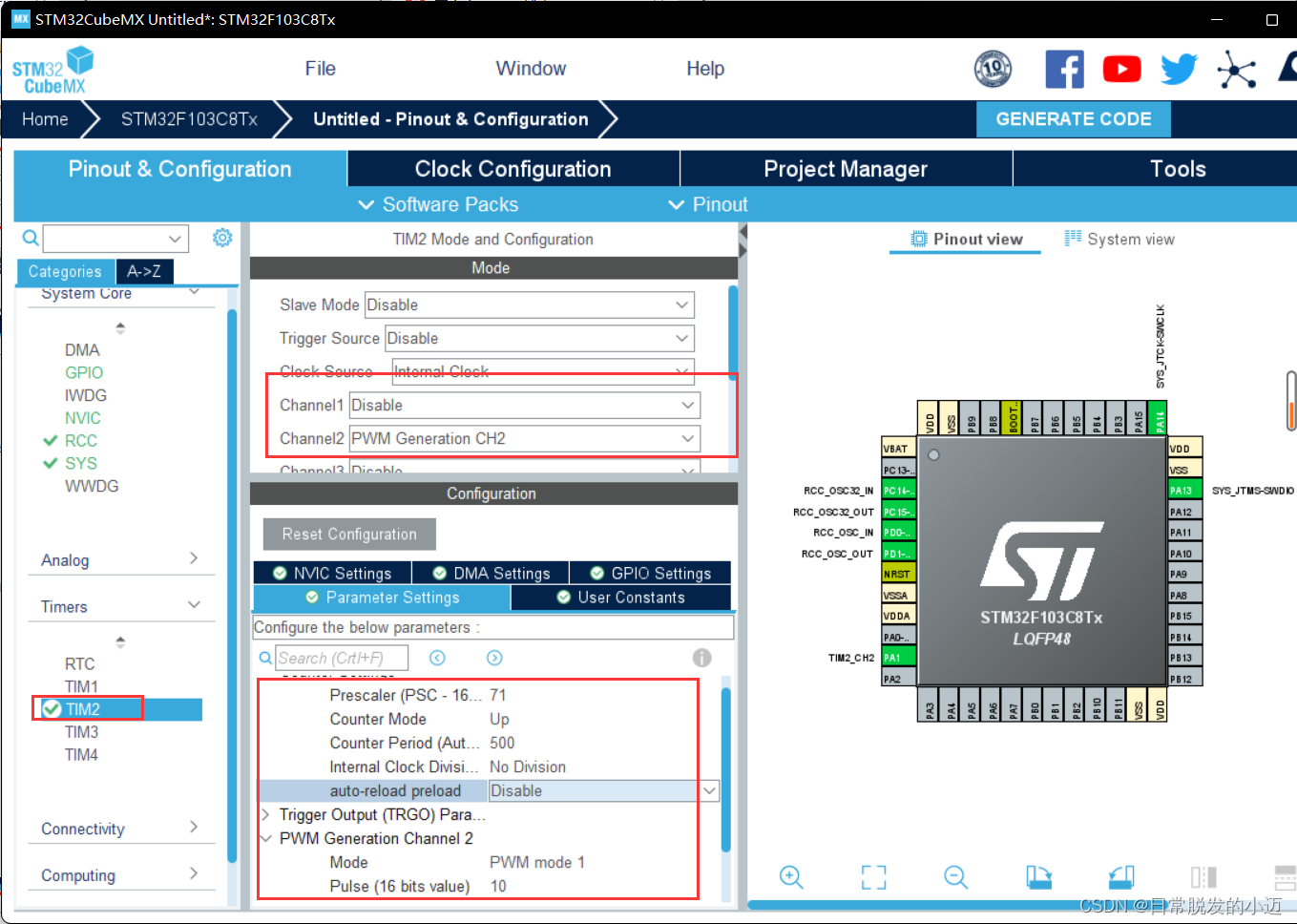Click the parameter info icon
The image size is (1297, 924).
701,658
